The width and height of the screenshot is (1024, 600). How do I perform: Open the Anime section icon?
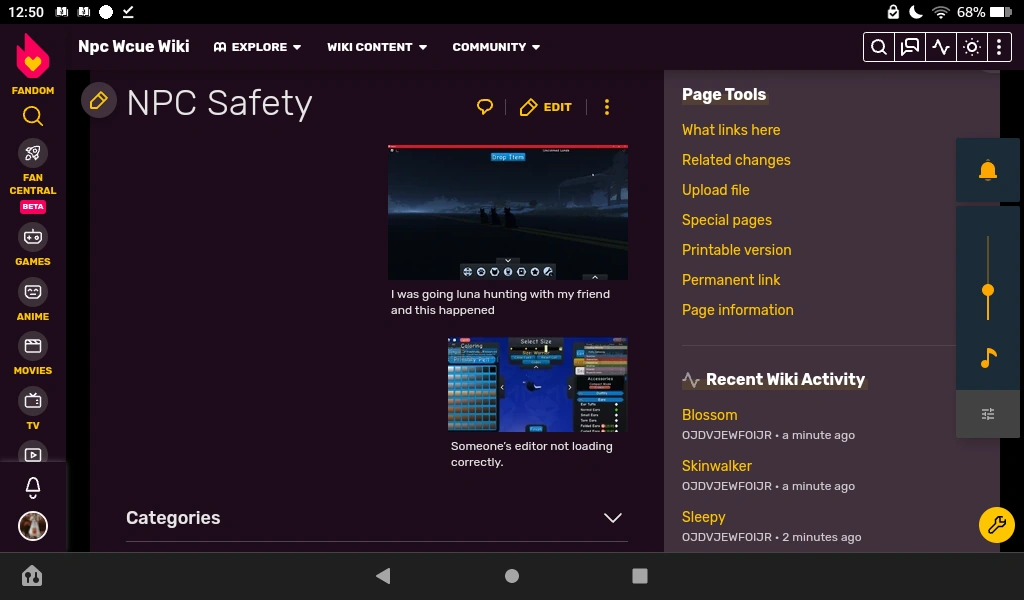pos(33,292)
